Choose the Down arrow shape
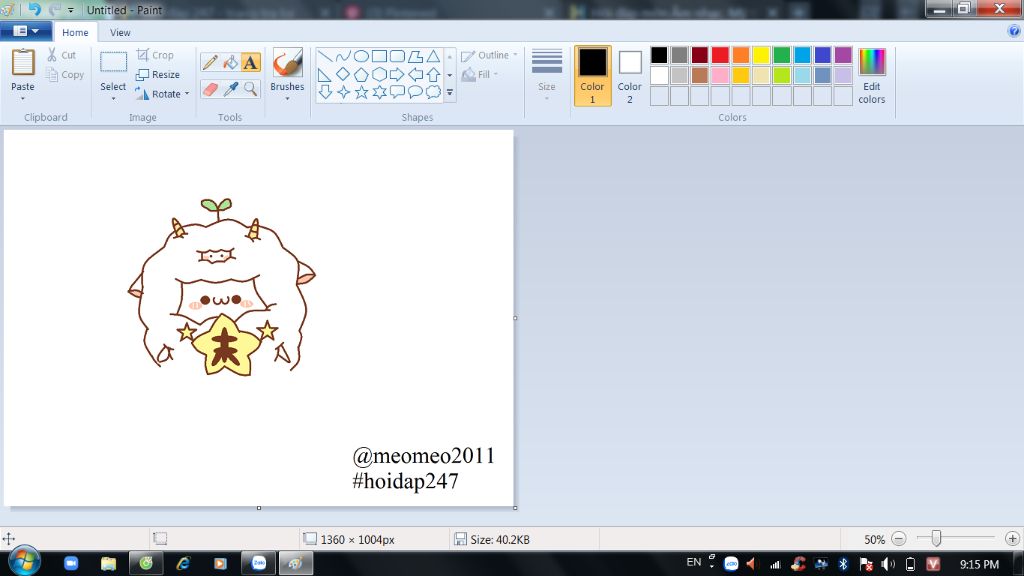Screen dimensions: 1024x576 coord(325,92)
